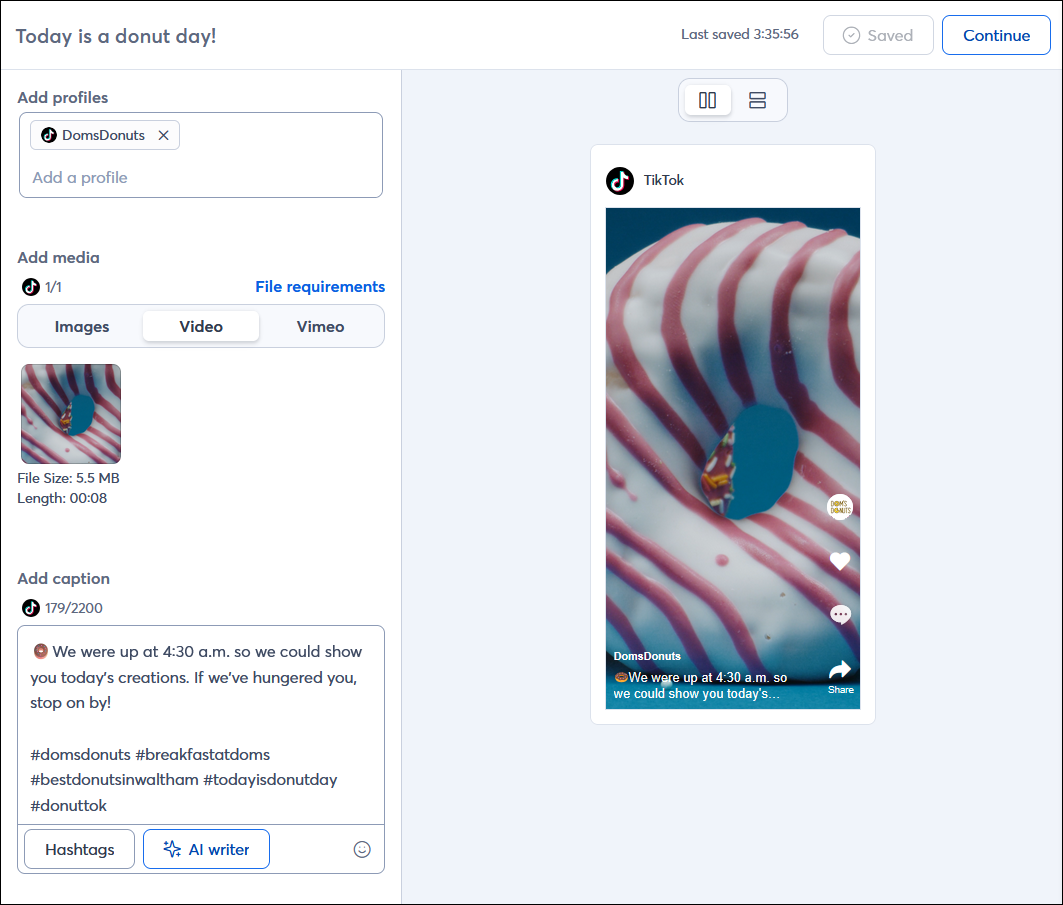Launch the AI writer
The width and height of the screenshot is (1063, 905).
click(206, 849)
